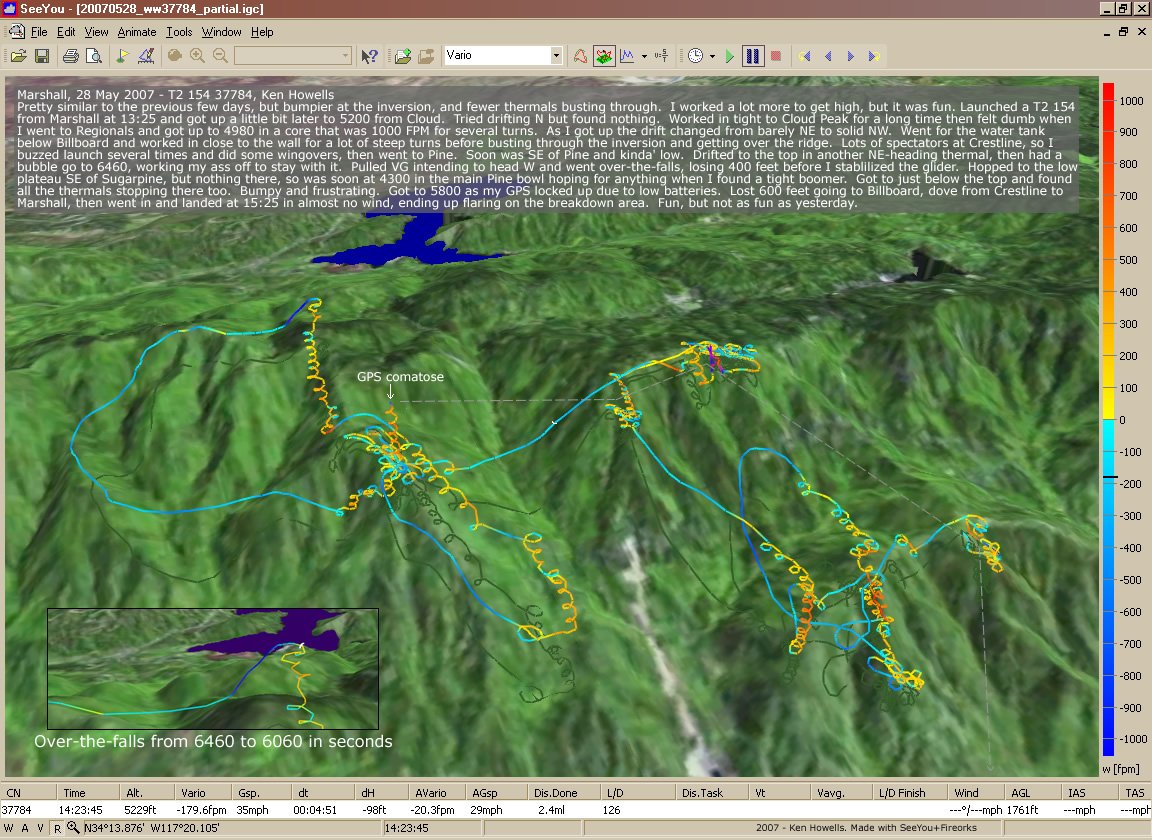Switch to the 3D view icon
The image size is (1152, 840).
coord(604,56)
